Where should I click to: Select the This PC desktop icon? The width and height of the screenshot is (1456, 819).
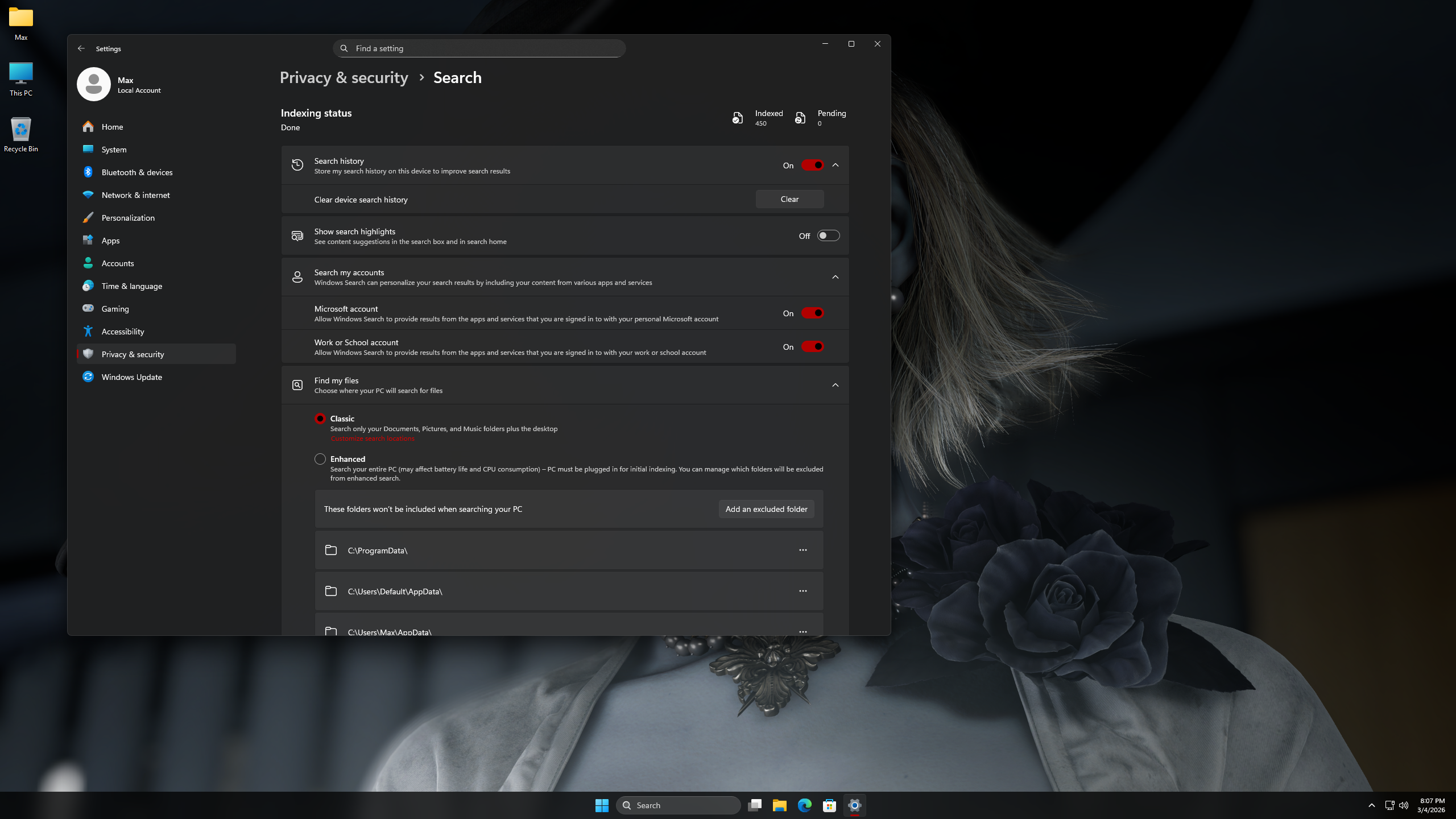click(21, 79)
